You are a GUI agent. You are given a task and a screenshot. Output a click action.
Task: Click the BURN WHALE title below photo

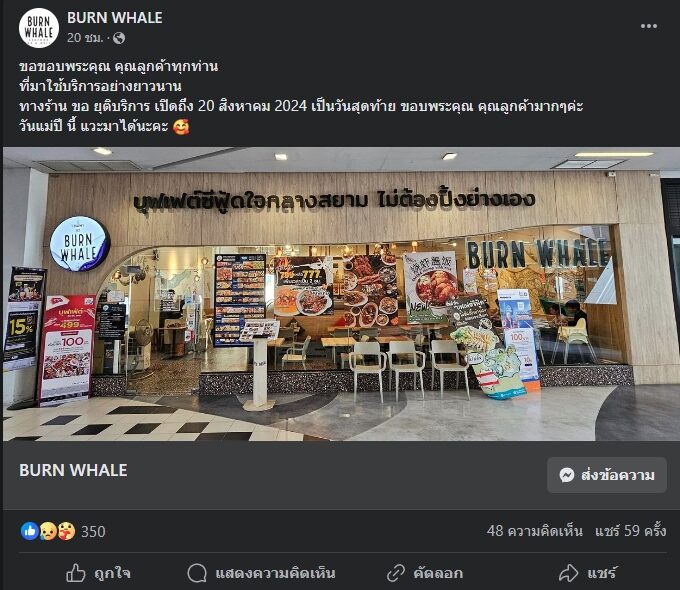(x=73, y=470)
